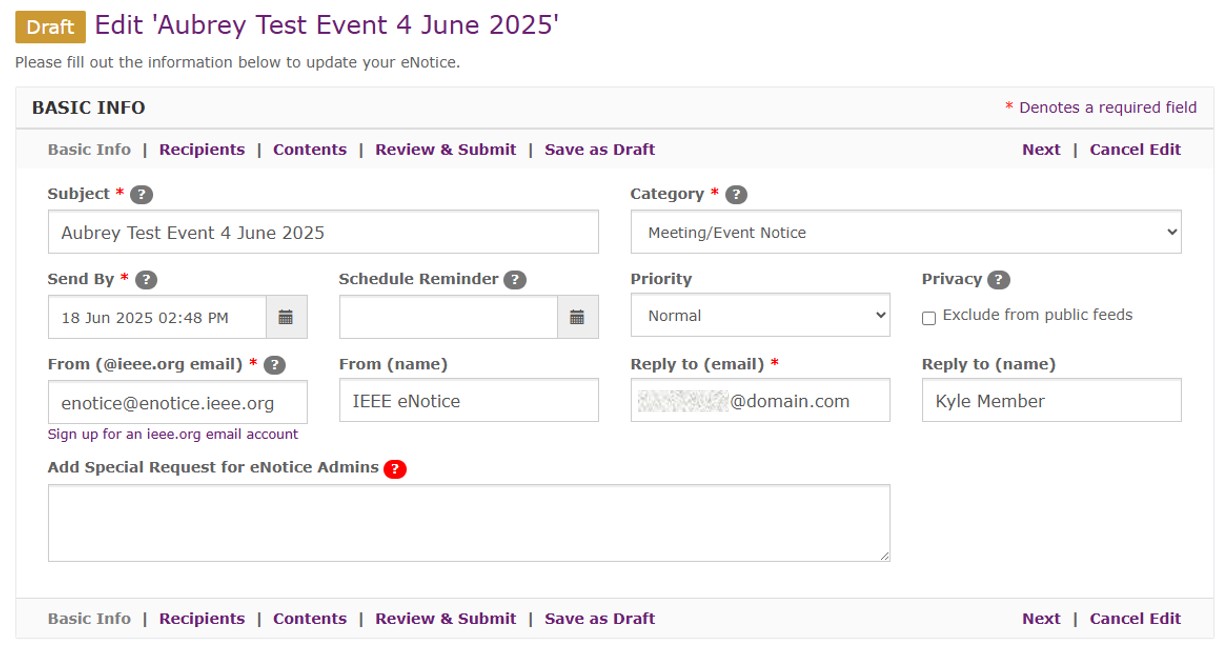
Task: Open the top Review & Submit step
Action: tap(446, 149)
